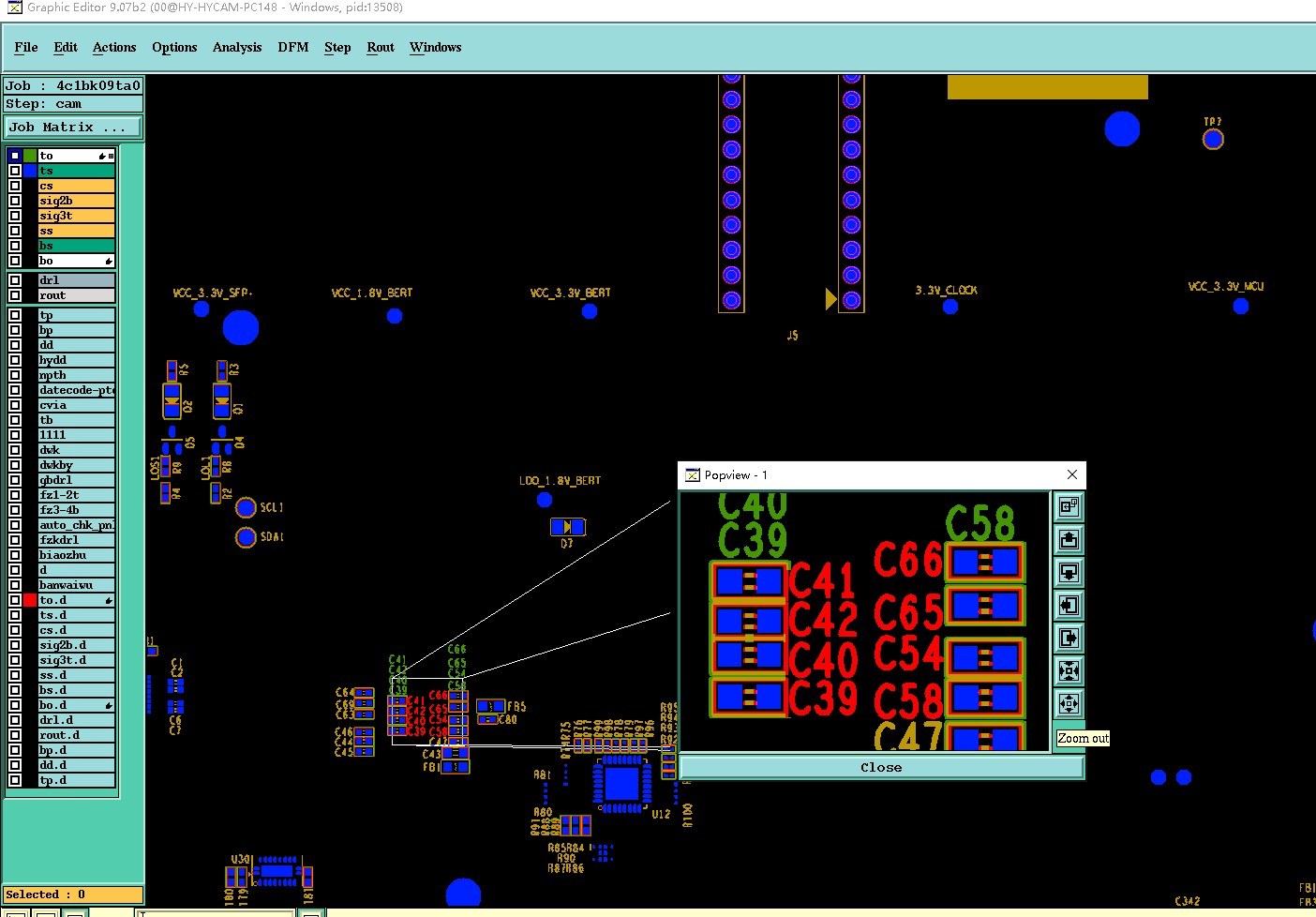The image size is (1316, 917).
Task: Click the grid icon on the 'to' layer
Action: pos(111,156)
